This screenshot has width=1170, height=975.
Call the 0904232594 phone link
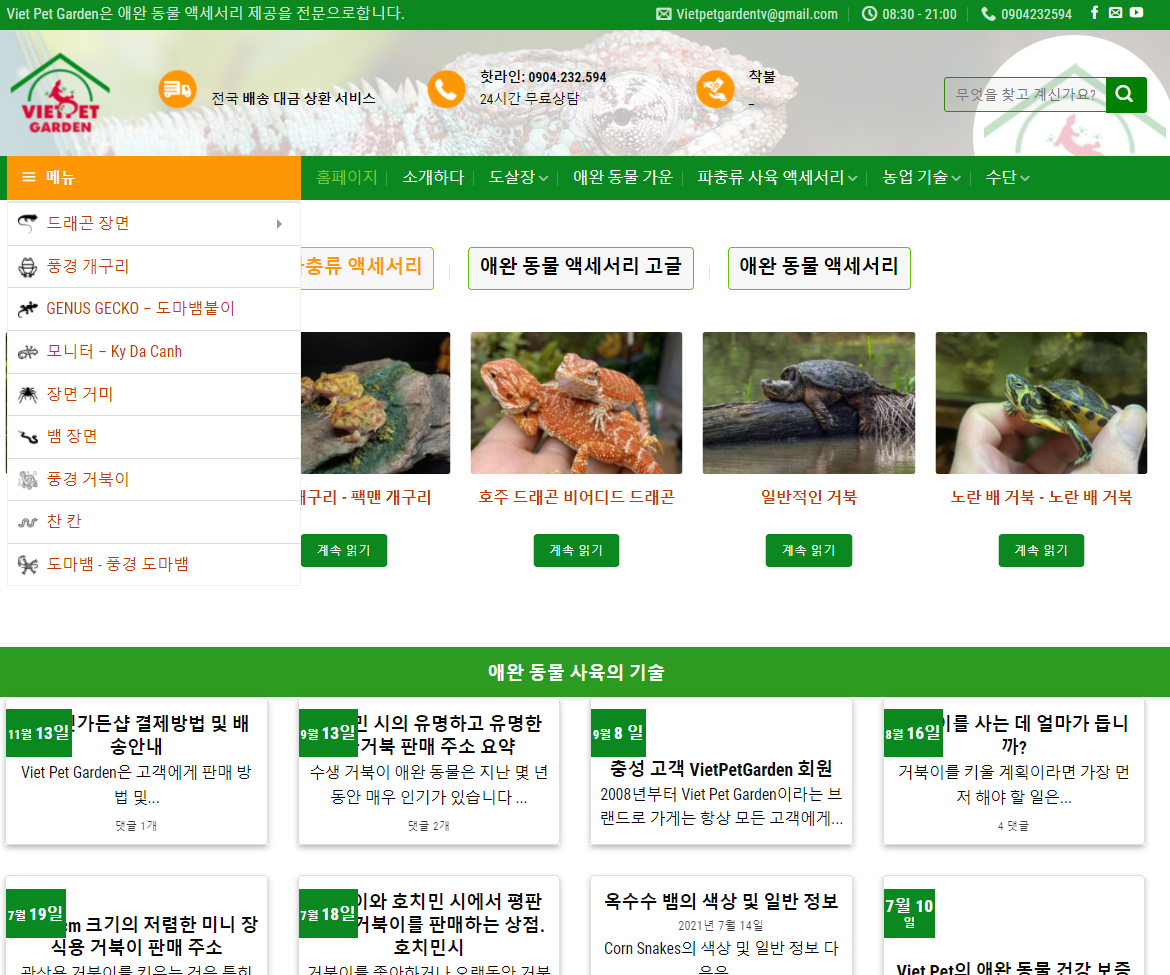pyautogui.click(x=1036, y=14)
